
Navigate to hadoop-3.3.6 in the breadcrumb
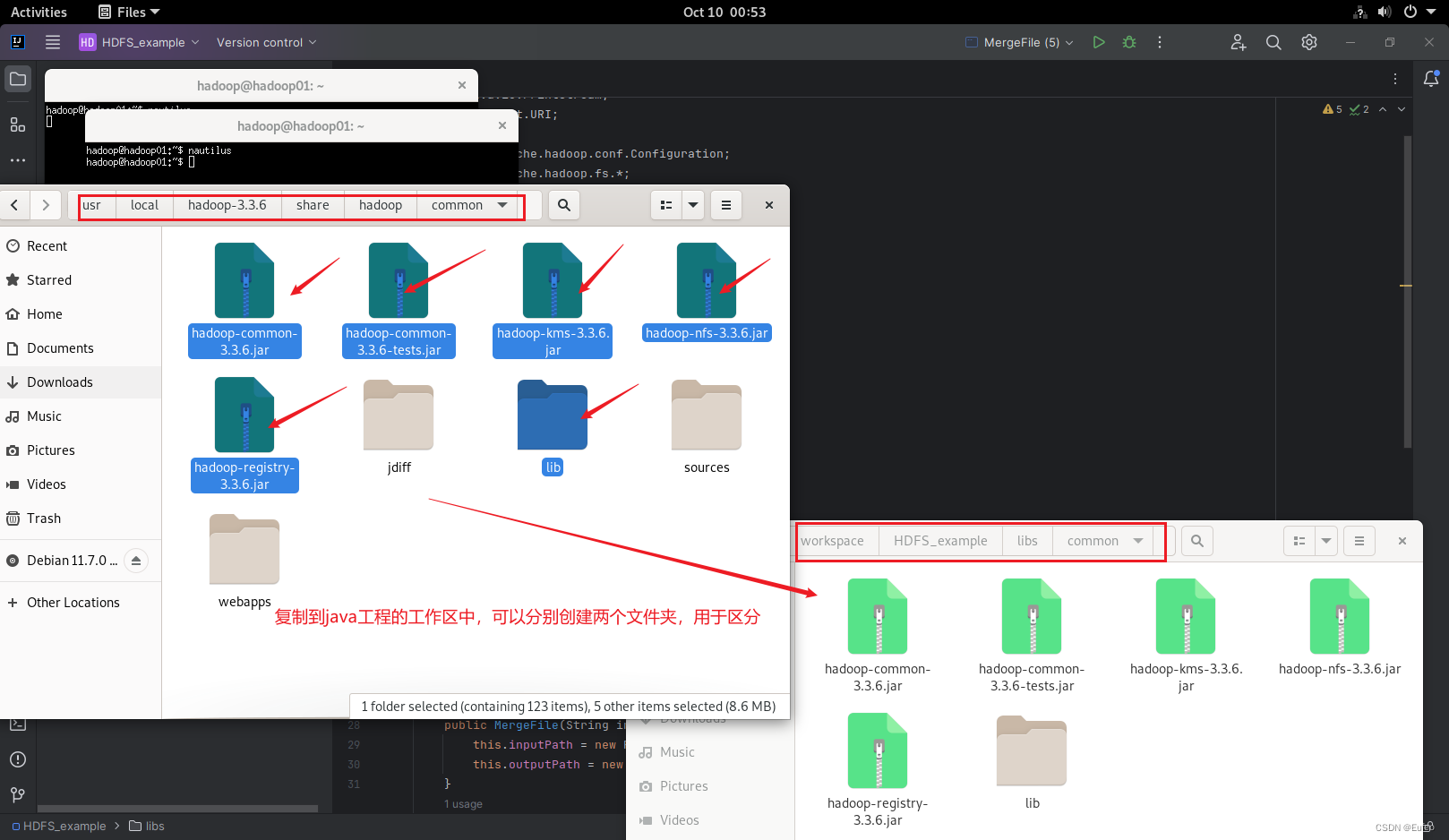(x=226, y=205)
